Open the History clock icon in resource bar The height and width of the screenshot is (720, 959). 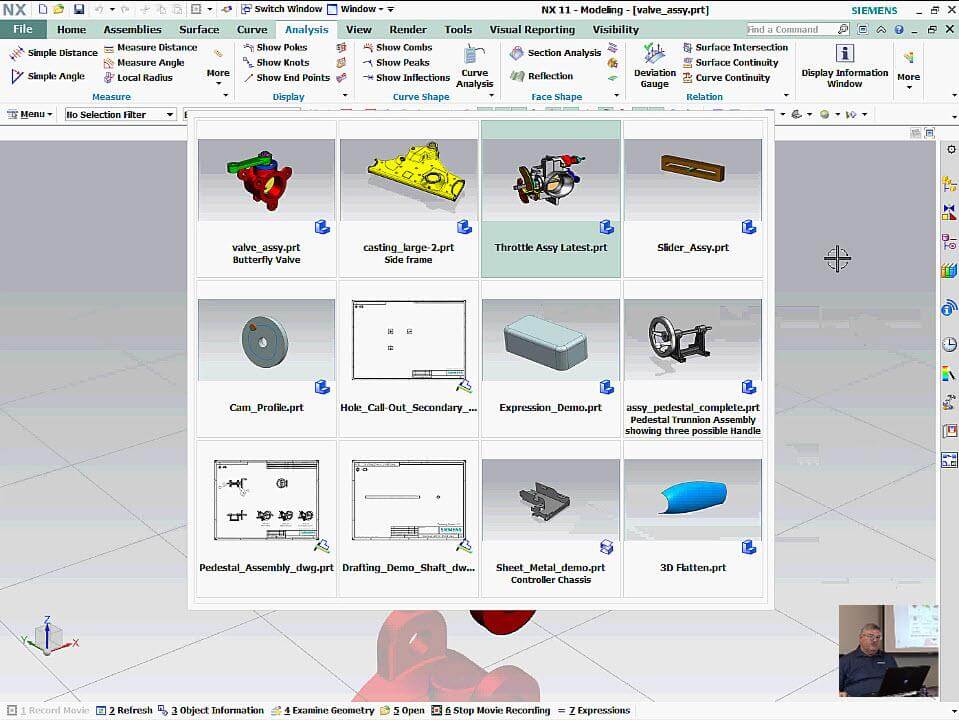click(x=949, y=344)
